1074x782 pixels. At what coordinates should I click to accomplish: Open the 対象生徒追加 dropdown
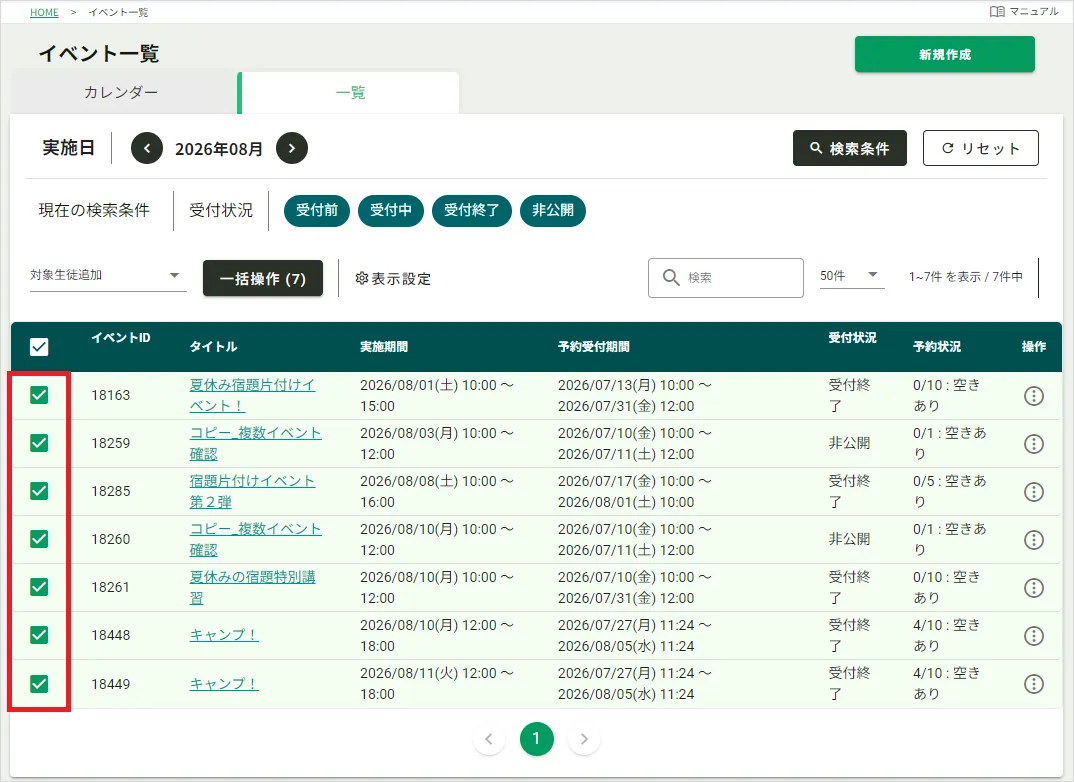point(108,275)
